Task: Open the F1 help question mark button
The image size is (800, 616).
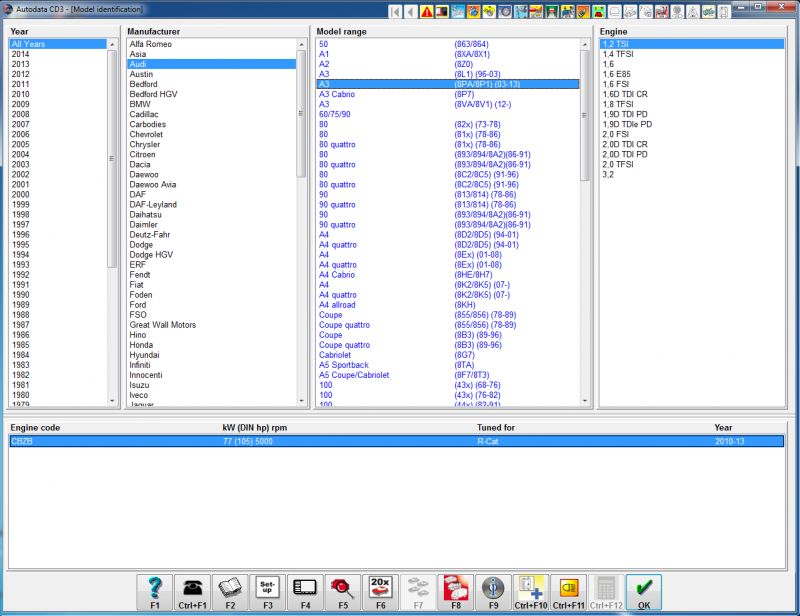Action: click(x=155, y=592)
